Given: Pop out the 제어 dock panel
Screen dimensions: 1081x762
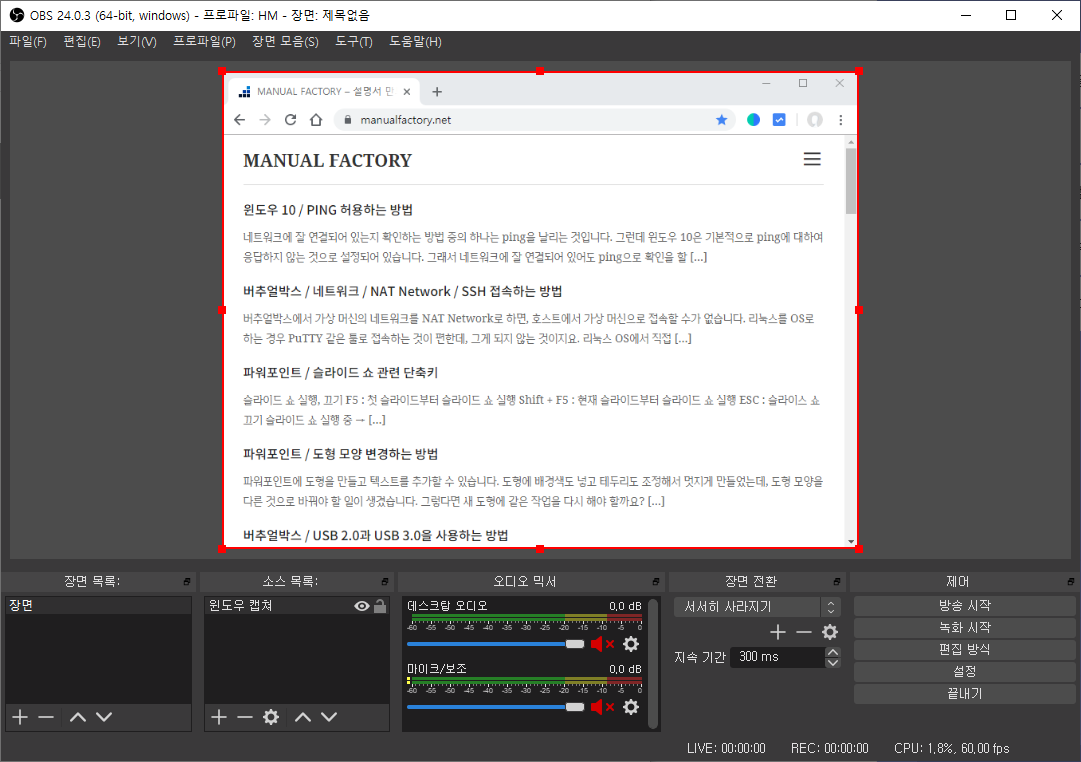Looking at the screenshot, I should [1071, 581].
